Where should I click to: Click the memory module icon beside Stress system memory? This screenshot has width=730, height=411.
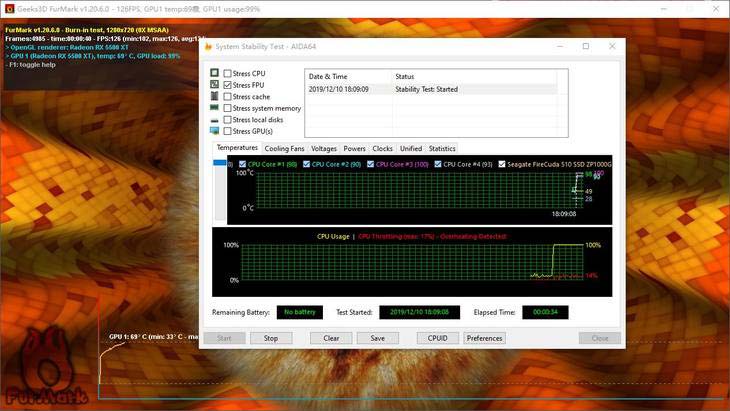pyautogui.click(x=215, y=108)
